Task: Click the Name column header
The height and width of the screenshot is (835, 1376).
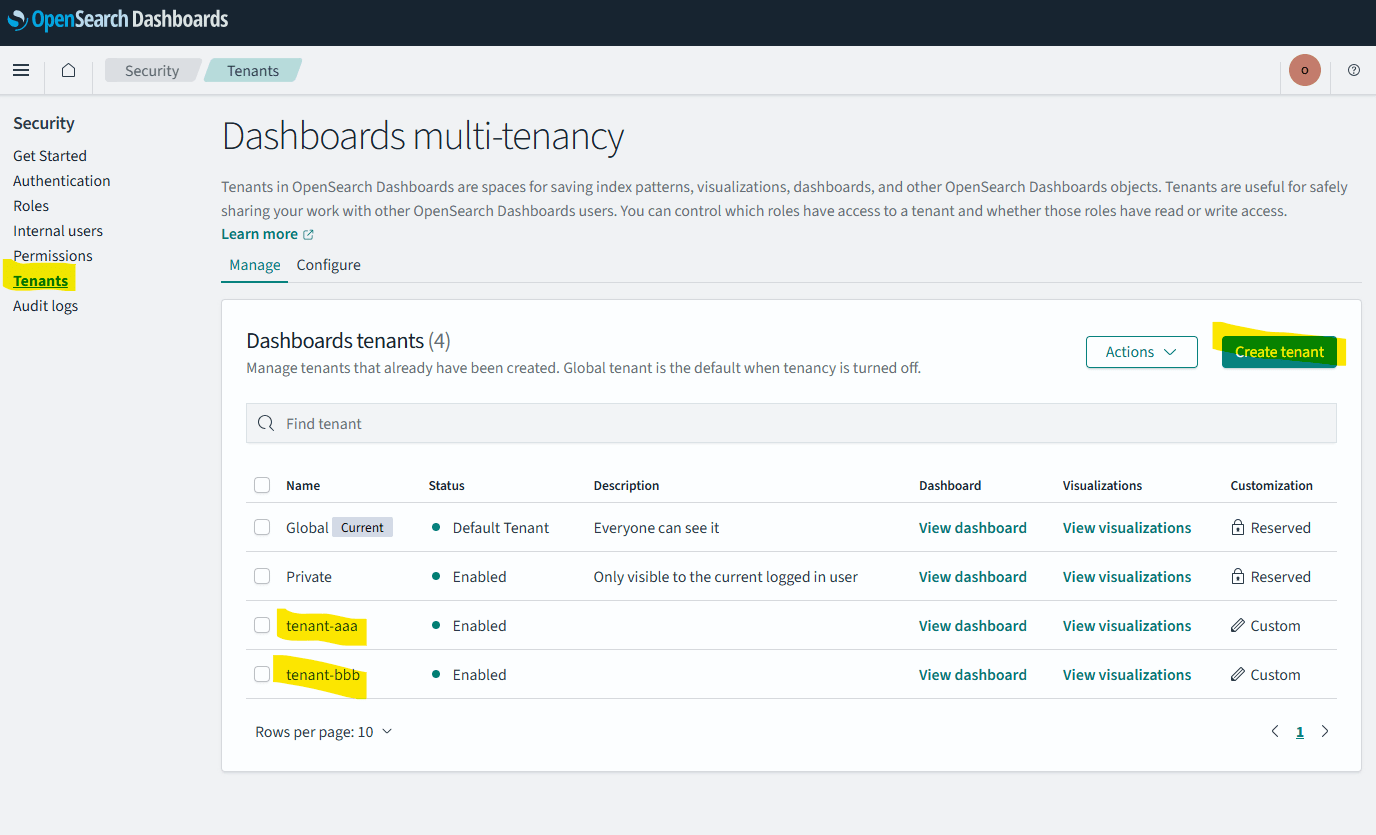Action: pos(303,486)
